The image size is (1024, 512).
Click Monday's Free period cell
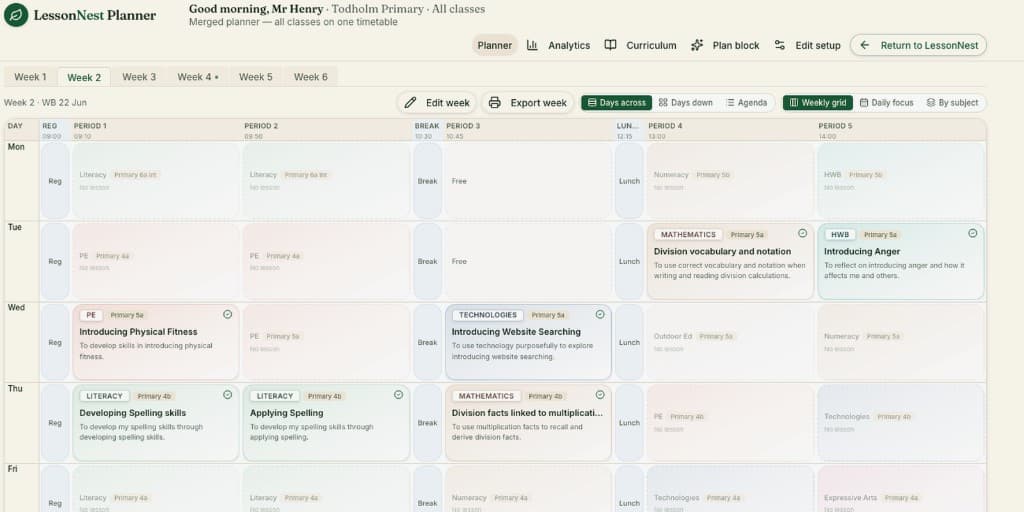click(x=528, y=181)
